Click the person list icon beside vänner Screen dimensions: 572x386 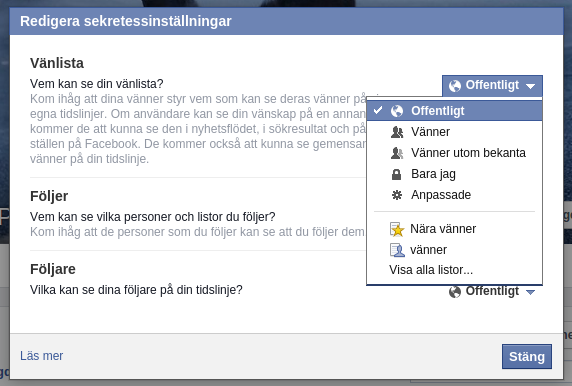pos(397,250)
